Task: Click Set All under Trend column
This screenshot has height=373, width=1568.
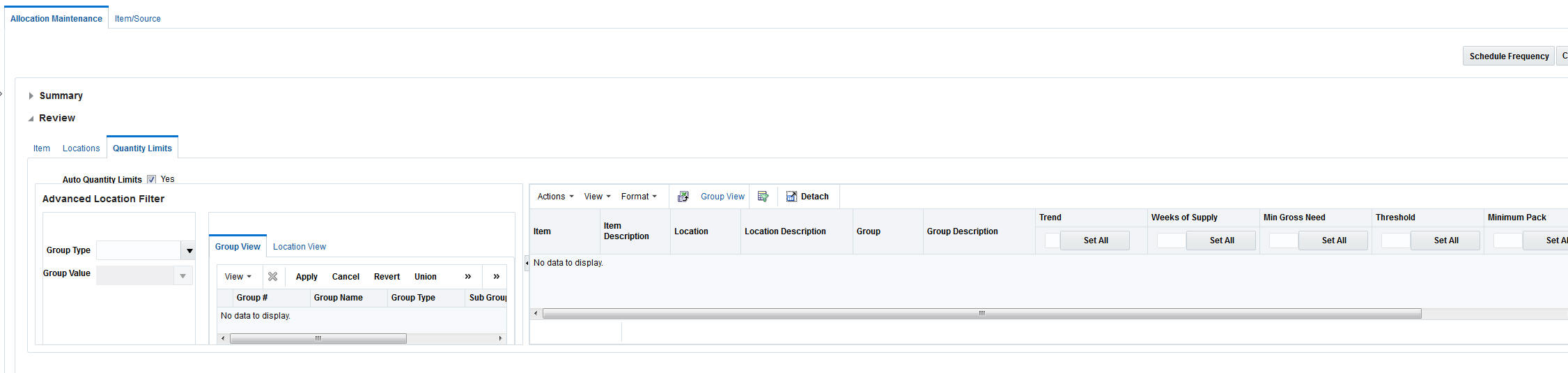Action: point(1095,241)
